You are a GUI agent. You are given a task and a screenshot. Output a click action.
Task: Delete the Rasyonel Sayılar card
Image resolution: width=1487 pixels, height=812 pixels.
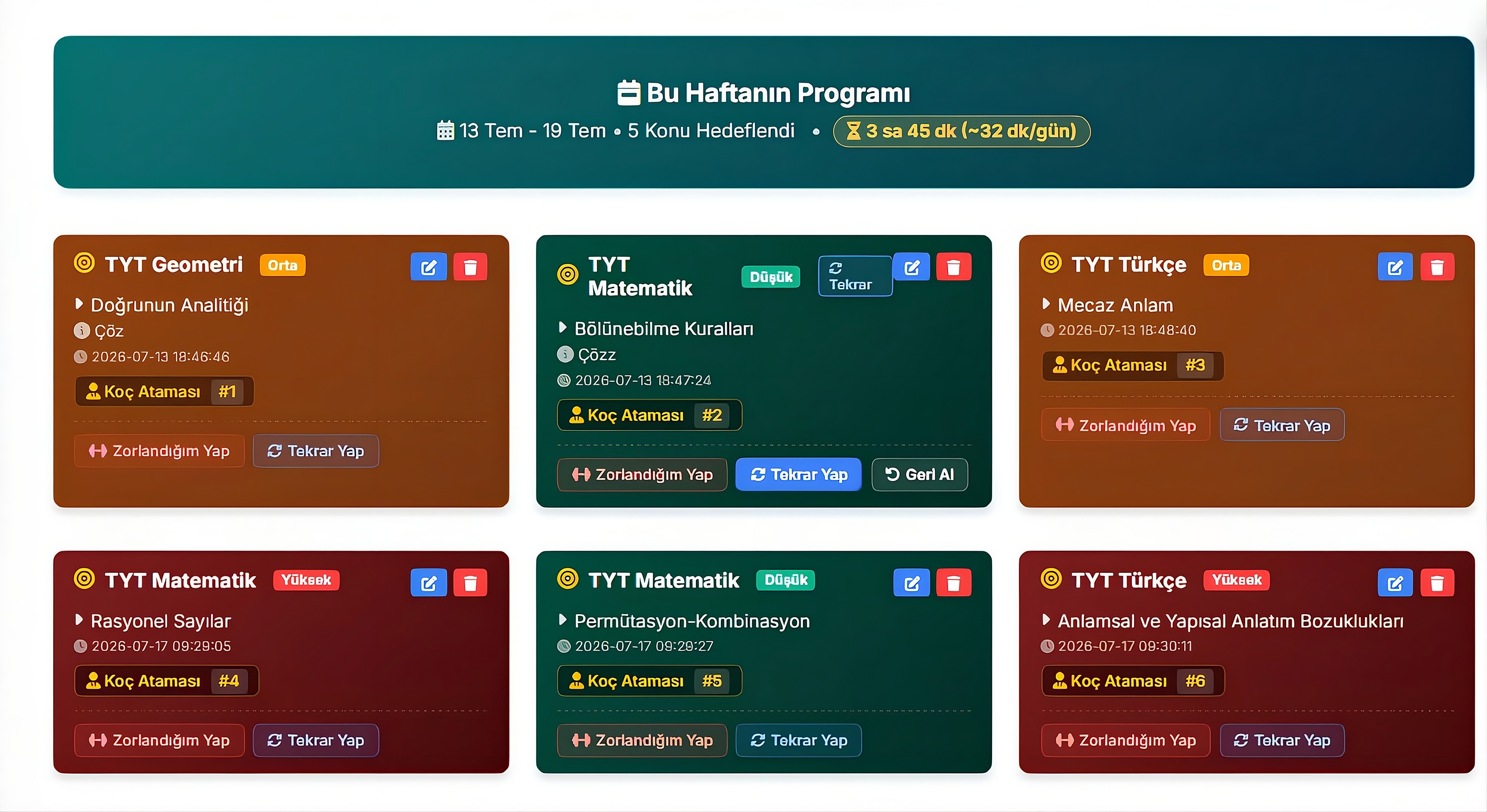[x=470, y=583]
